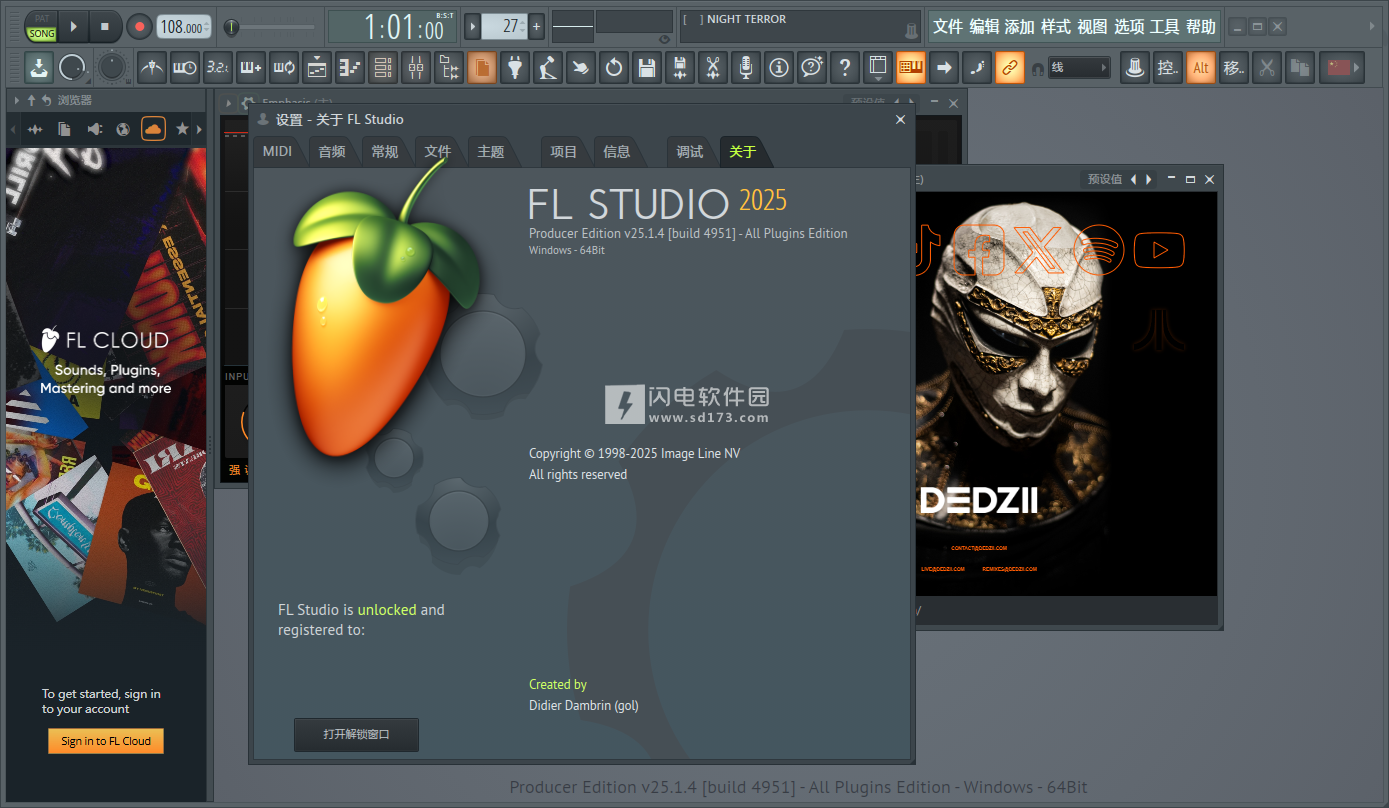Select the FL Cloud icon in browser tabs

153,128
